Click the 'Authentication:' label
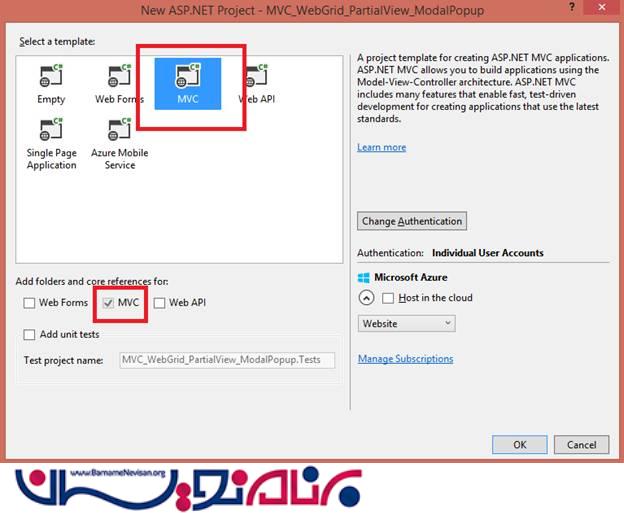Image resolution: width=624 pixels, height=513 pixels. pos(390,253)
